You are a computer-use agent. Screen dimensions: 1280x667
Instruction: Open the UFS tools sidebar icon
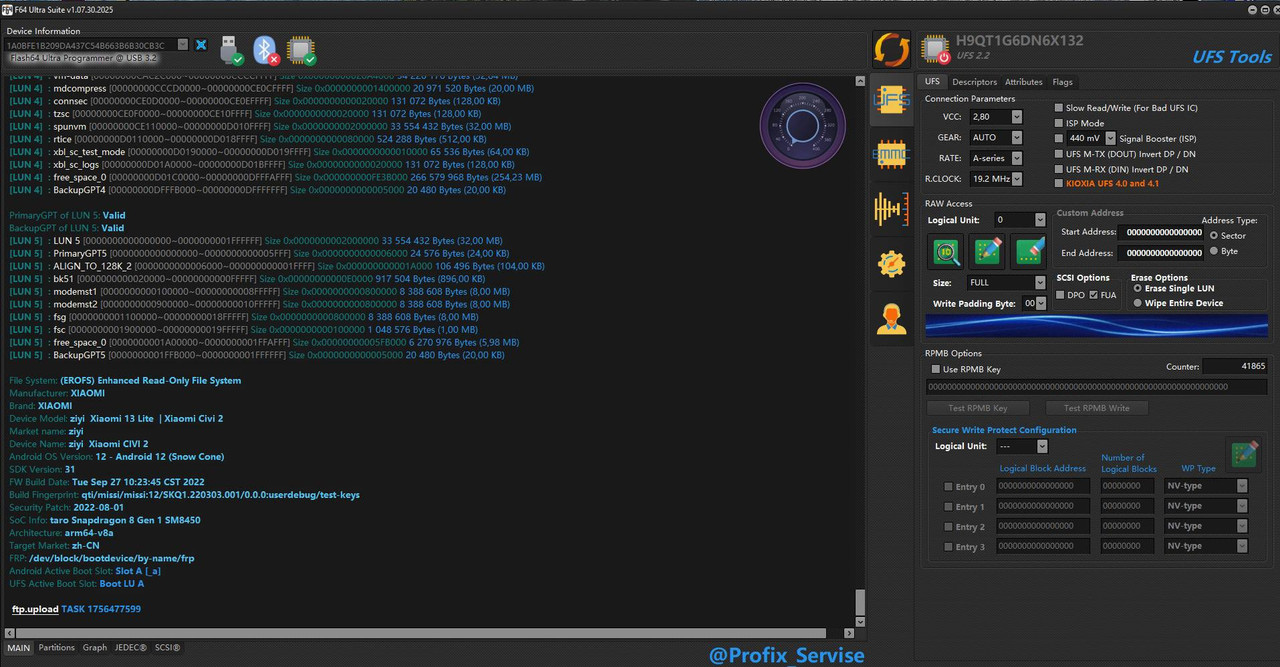click(891, 99)
